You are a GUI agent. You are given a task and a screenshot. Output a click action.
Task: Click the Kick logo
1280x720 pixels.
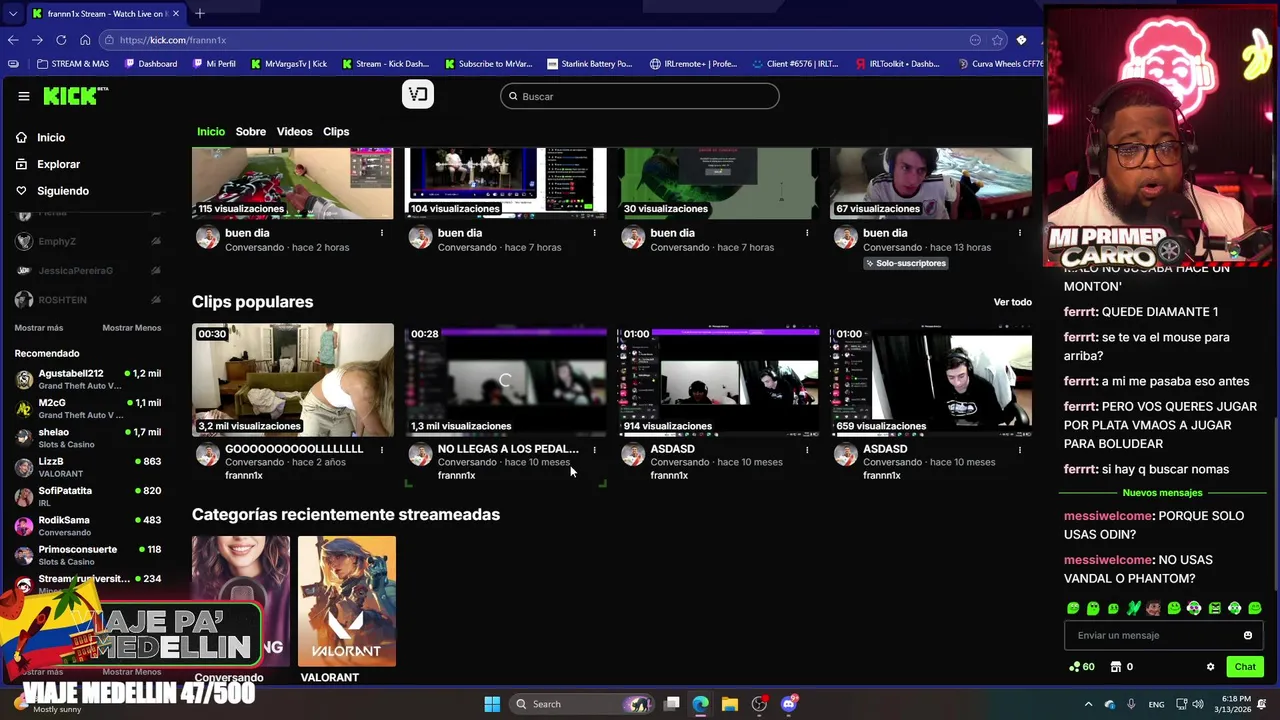tap(75, 96)
